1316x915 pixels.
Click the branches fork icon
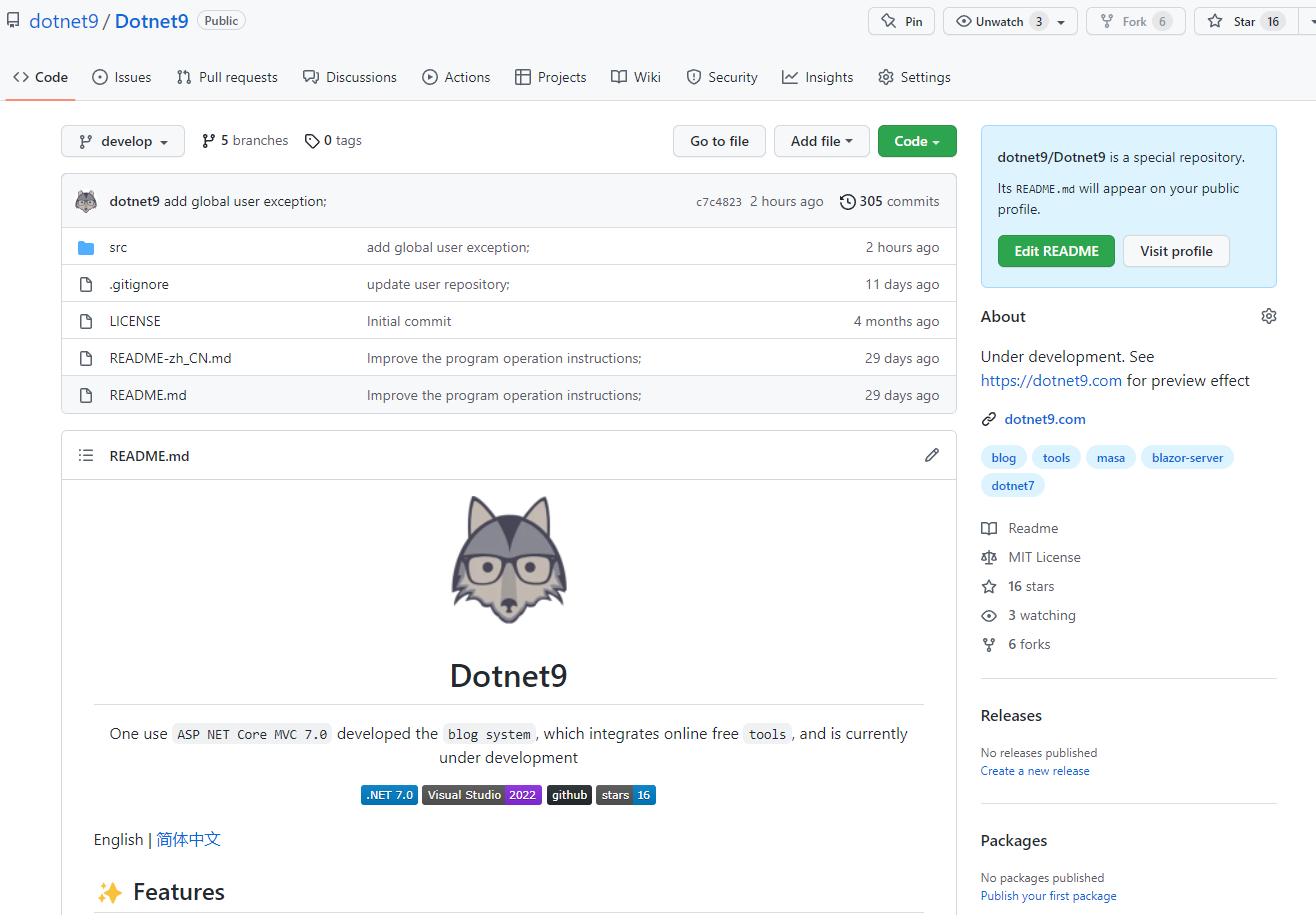209,141
